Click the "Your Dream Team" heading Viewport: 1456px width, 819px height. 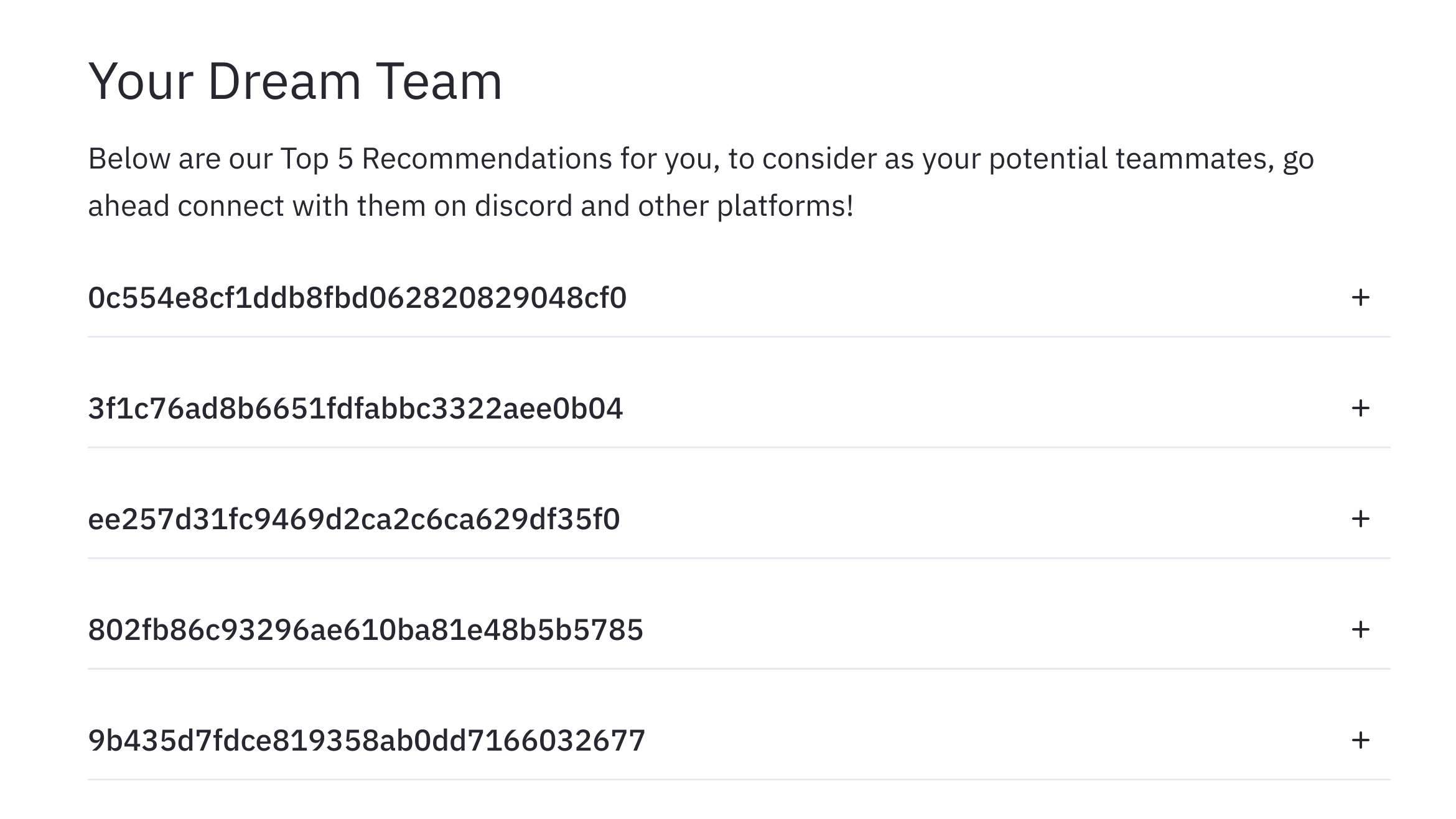(295, 81)
